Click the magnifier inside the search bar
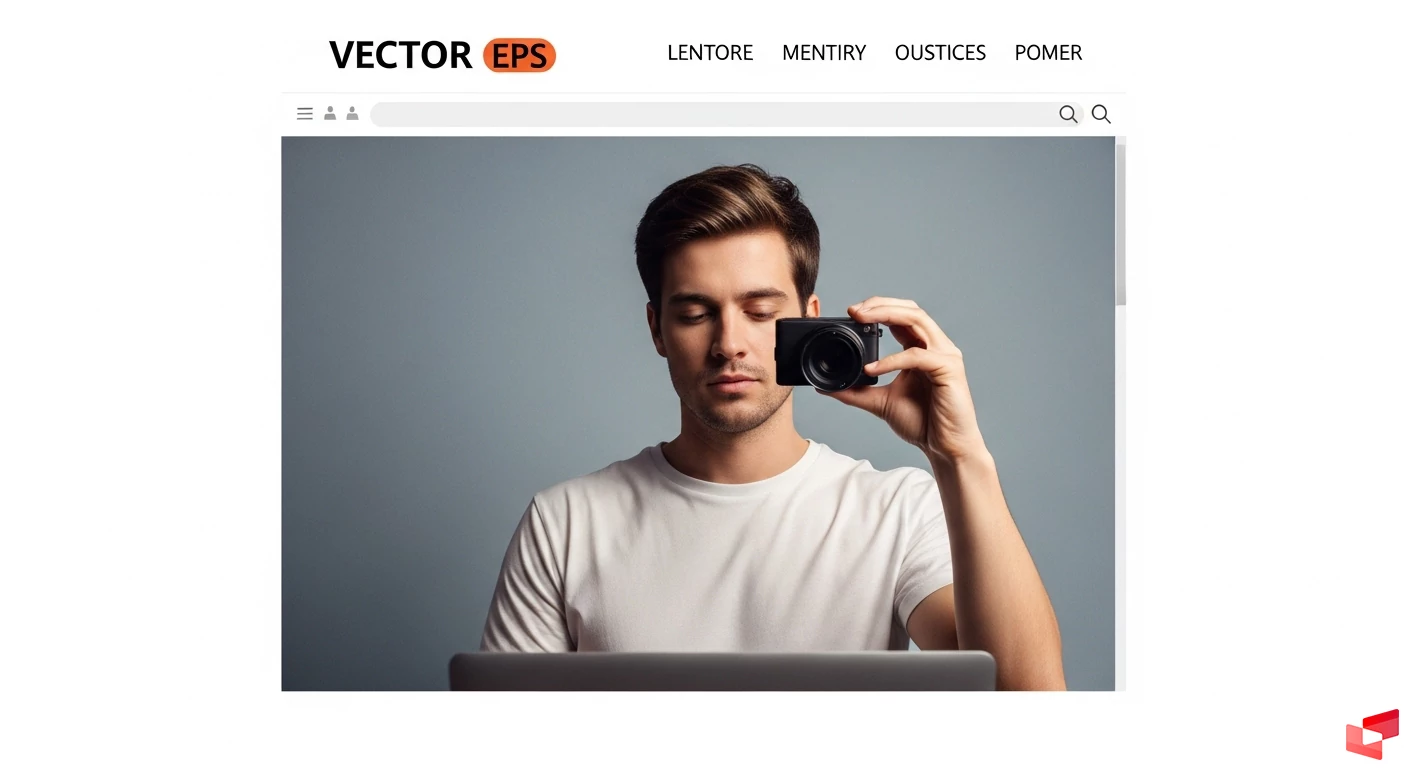1408x768 pixels. tap(1068, 114)
